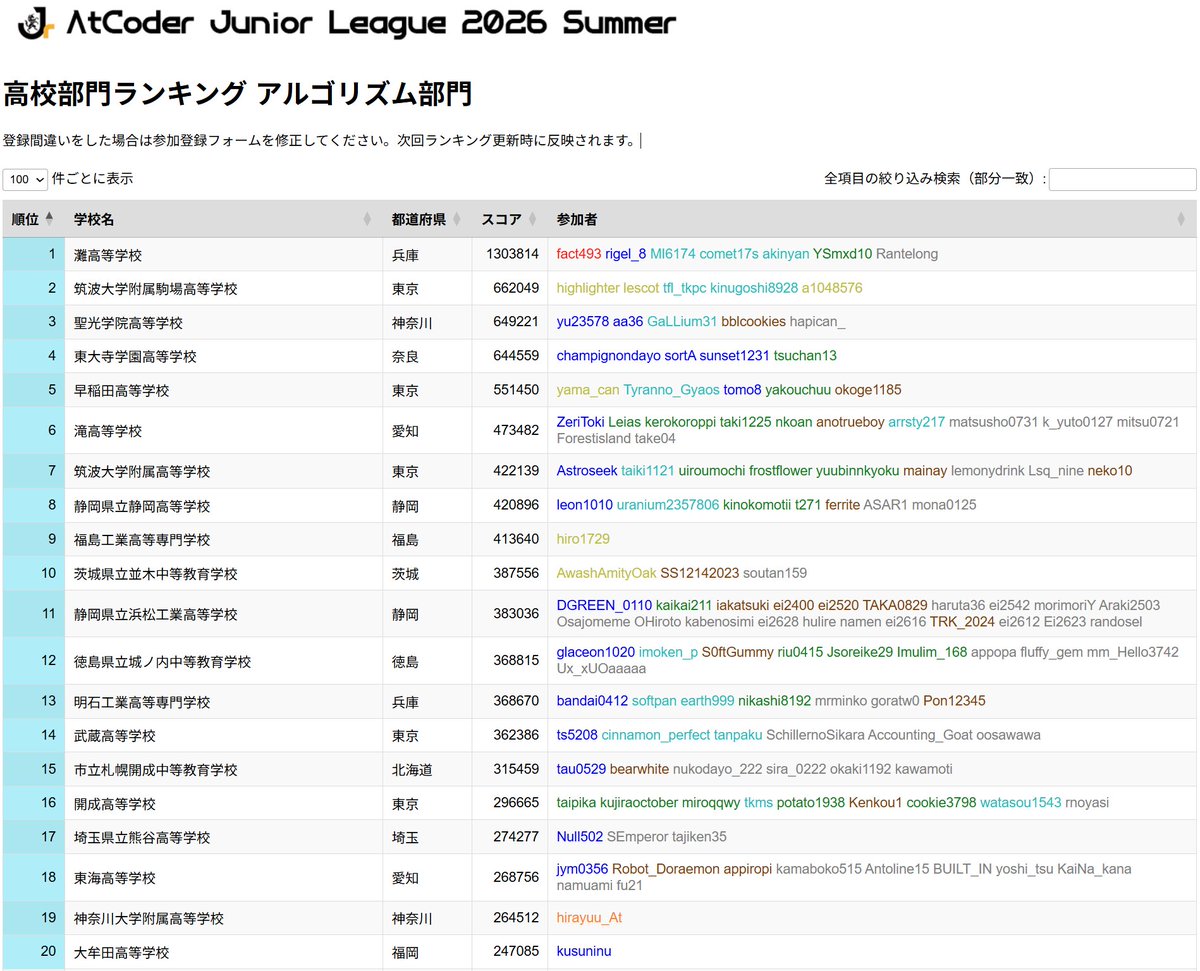Open participant link TRK_2024
This screenshot has height=971, width=1200.
pyautogui.click(x=962, y=622)
